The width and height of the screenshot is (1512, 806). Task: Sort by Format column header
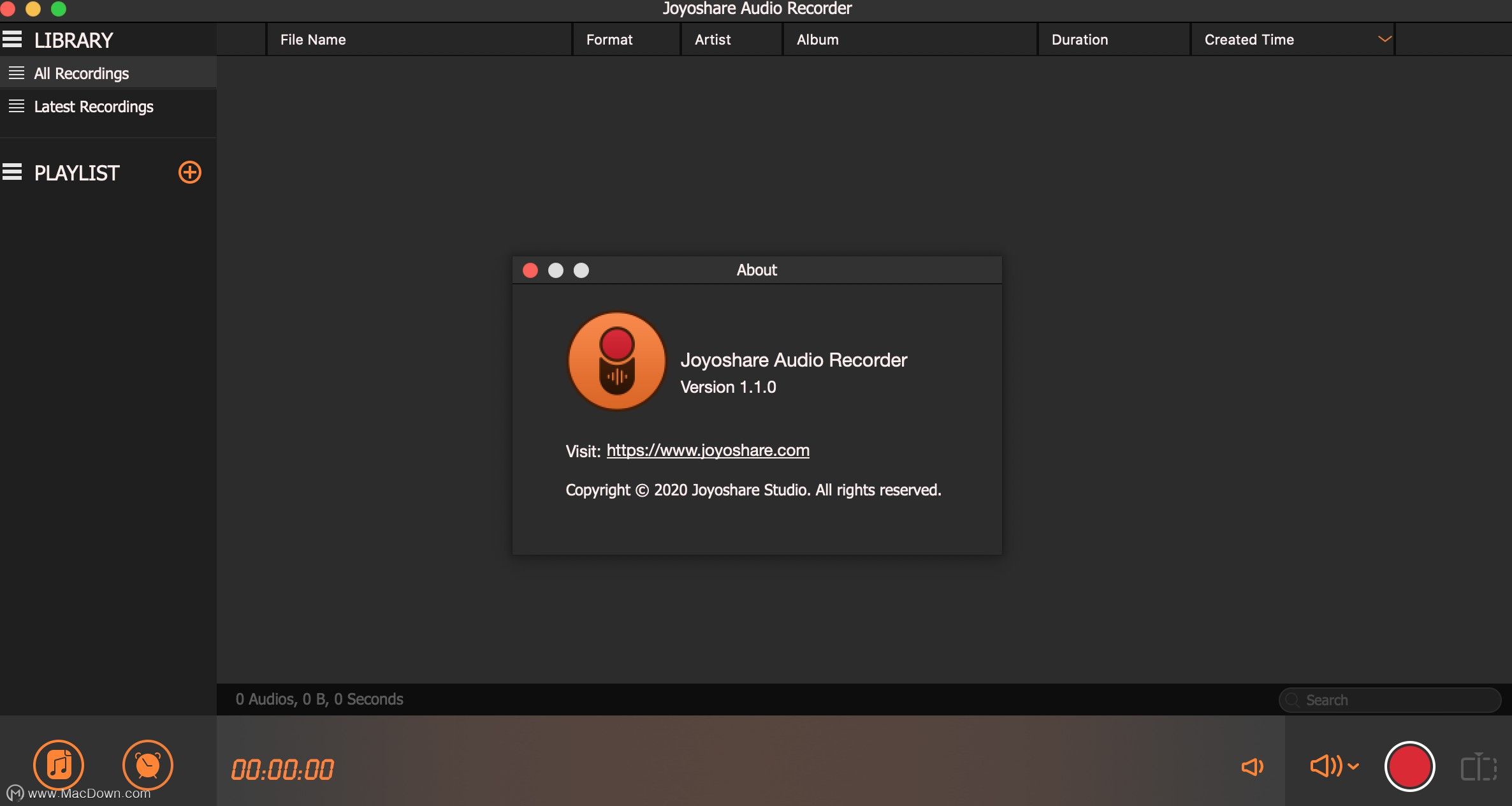pos(627,40)
